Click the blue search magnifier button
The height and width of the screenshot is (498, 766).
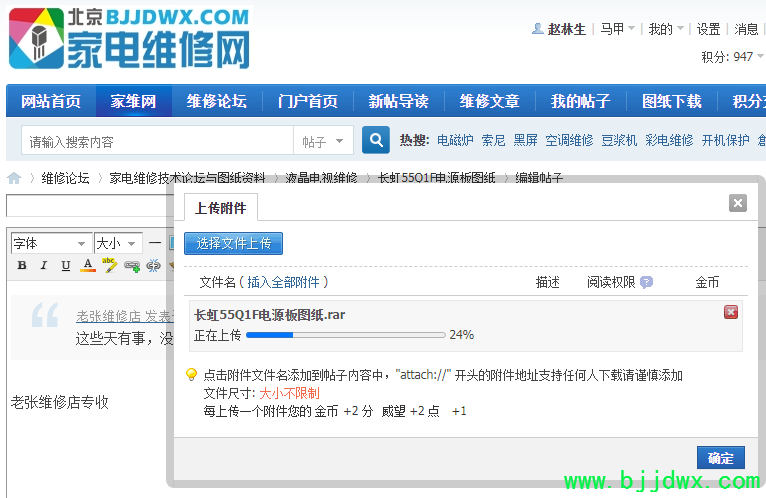point(375,141)
